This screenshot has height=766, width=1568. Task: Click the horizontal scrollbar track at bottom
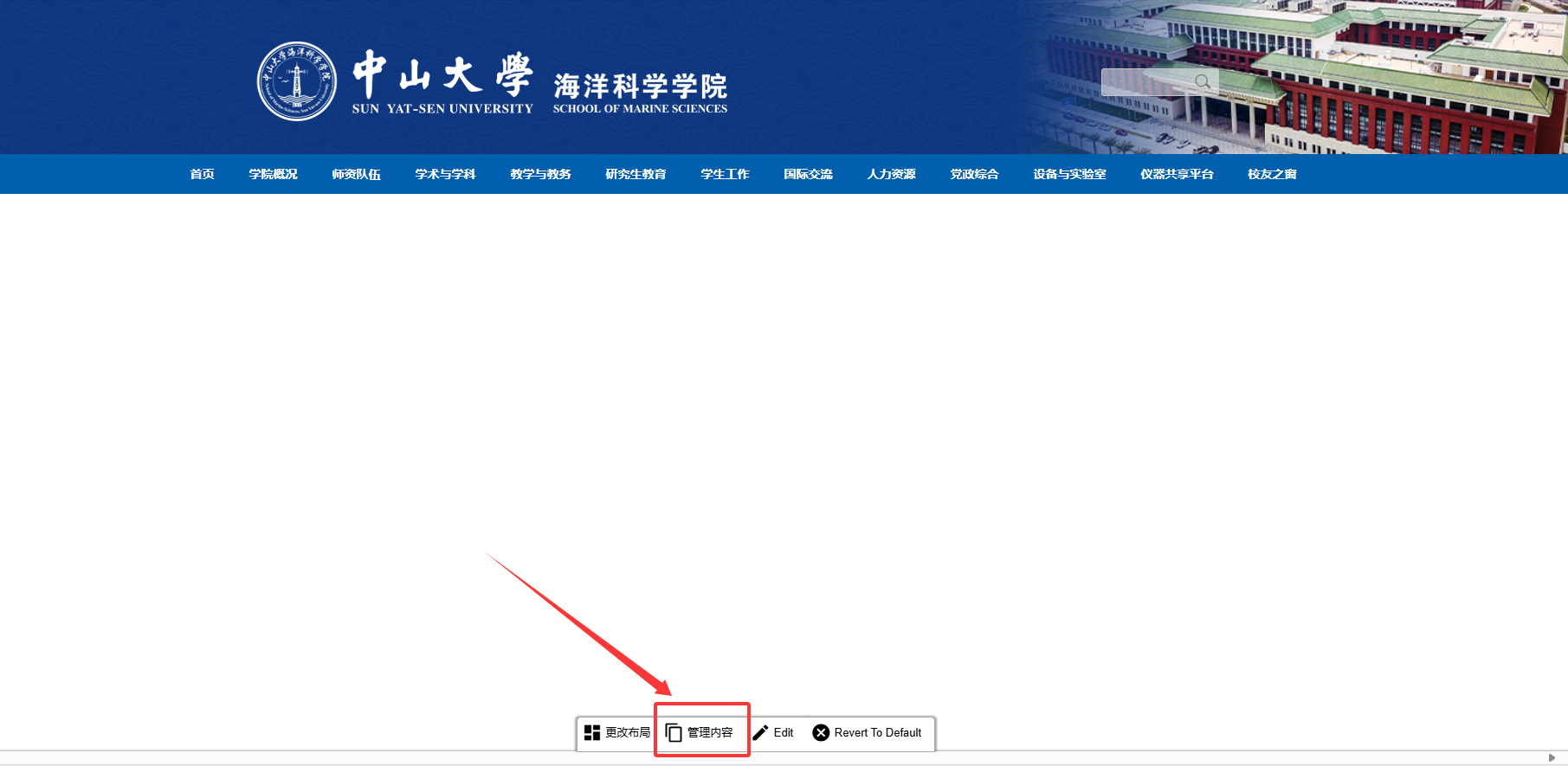(779, 758)
